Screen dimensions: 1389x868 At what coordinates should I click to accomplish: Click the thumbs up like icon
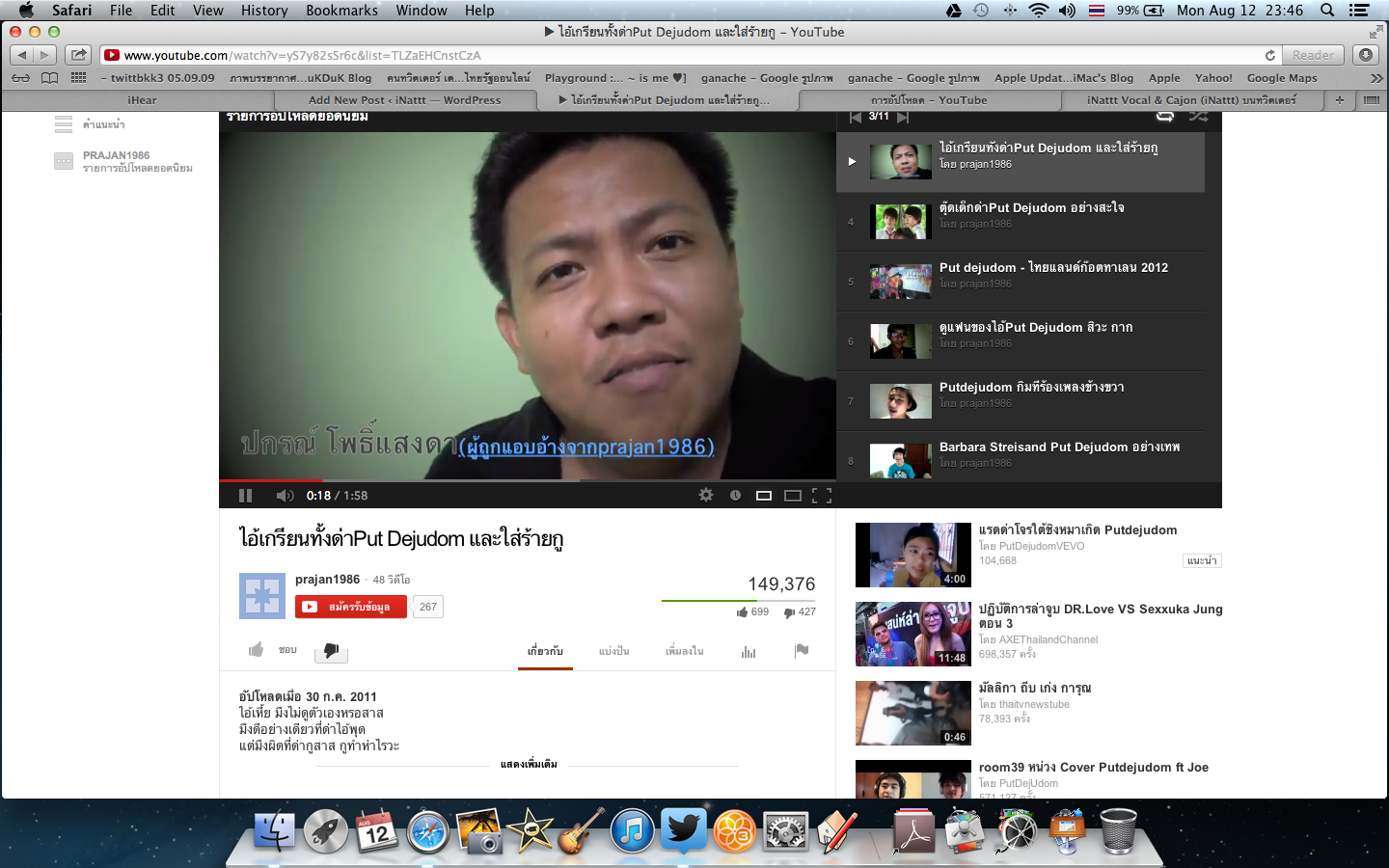(257, 650)
